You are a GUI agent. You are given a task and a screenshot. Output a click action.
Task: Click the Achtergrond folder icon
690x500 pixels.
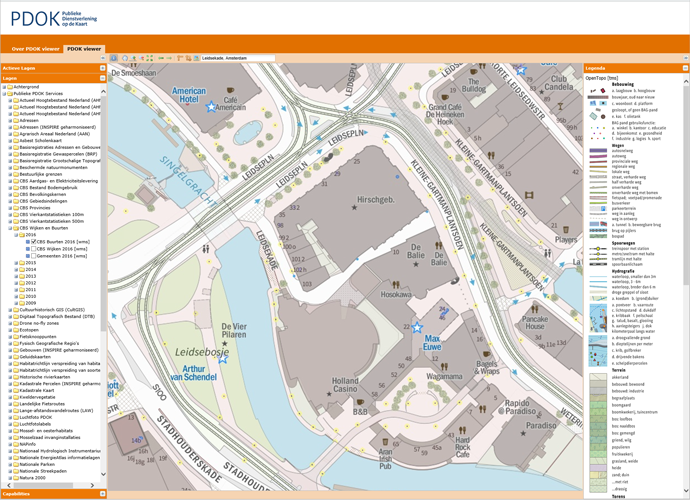(x=10, y=87)
